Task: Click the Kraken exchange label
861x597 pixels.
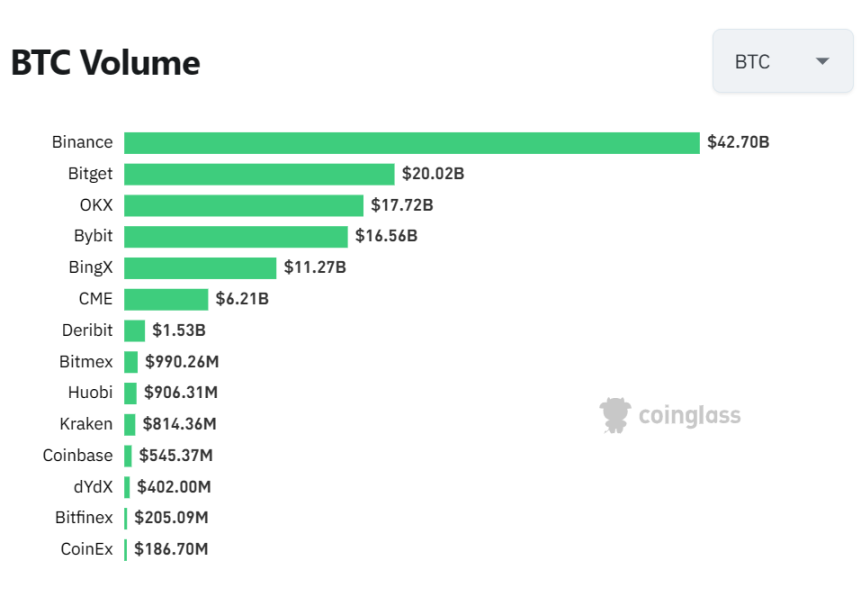Action: point(86,423)
